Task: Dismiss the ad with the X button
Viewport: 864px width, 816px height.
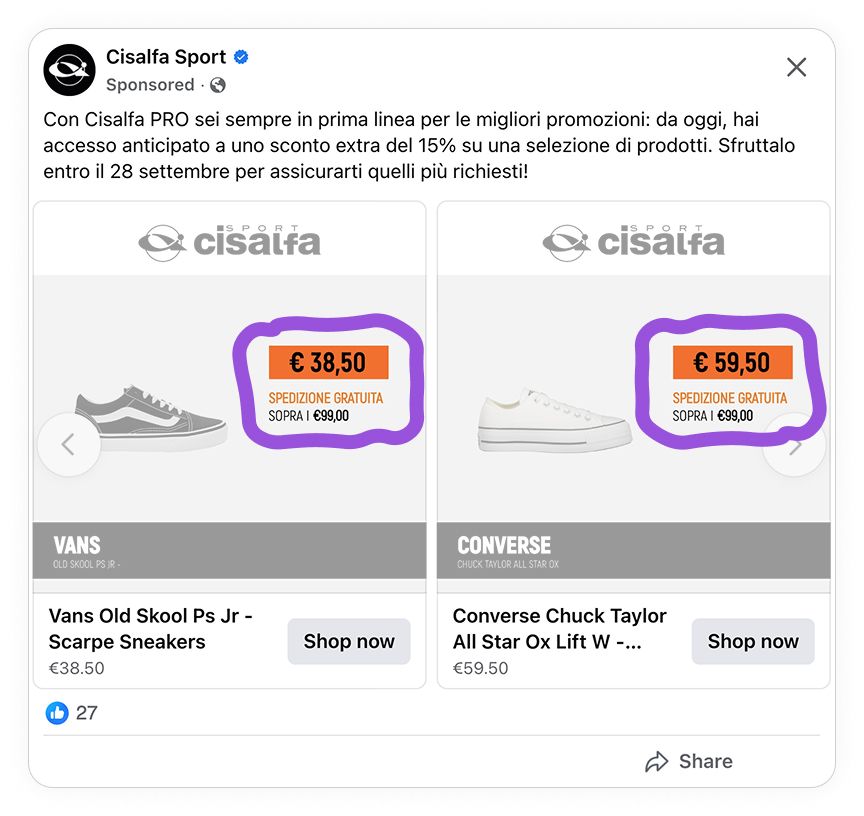Action: pyautogui.click(x=796, y=67)
